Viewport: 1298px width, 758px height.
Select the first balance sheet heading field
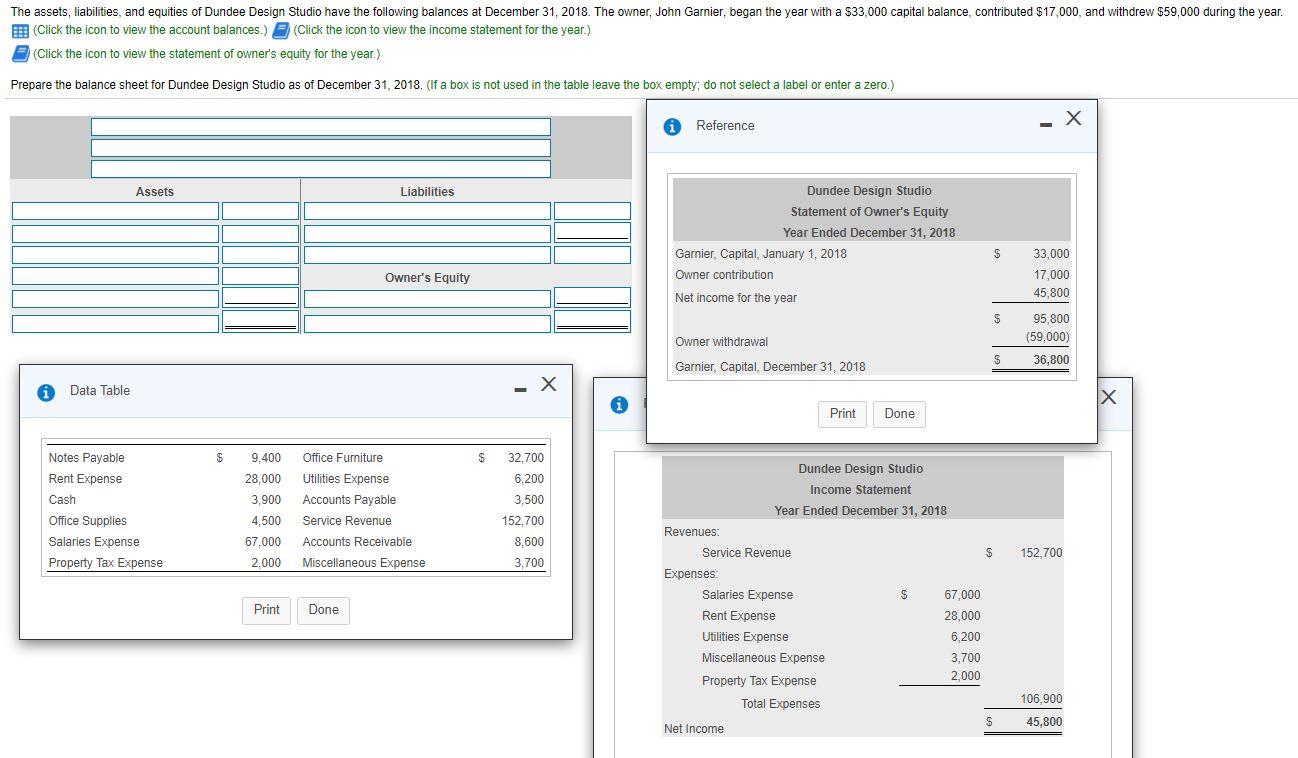(x=321, y=127)
